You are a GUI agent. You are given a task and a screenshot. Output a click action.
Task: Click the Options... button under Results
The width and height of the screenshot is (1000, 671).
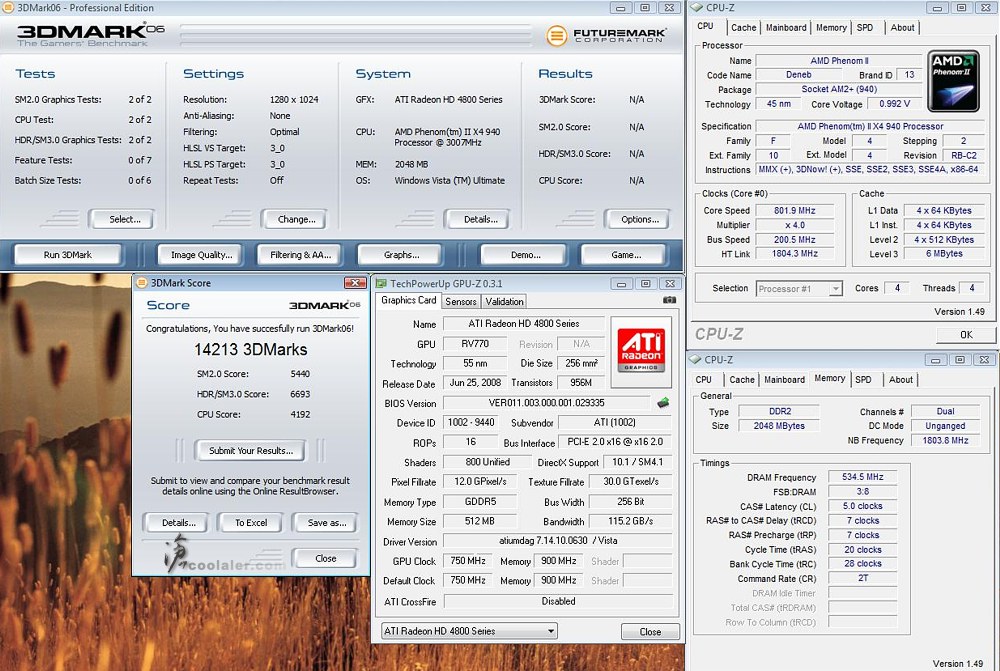(x=639, y=219)
